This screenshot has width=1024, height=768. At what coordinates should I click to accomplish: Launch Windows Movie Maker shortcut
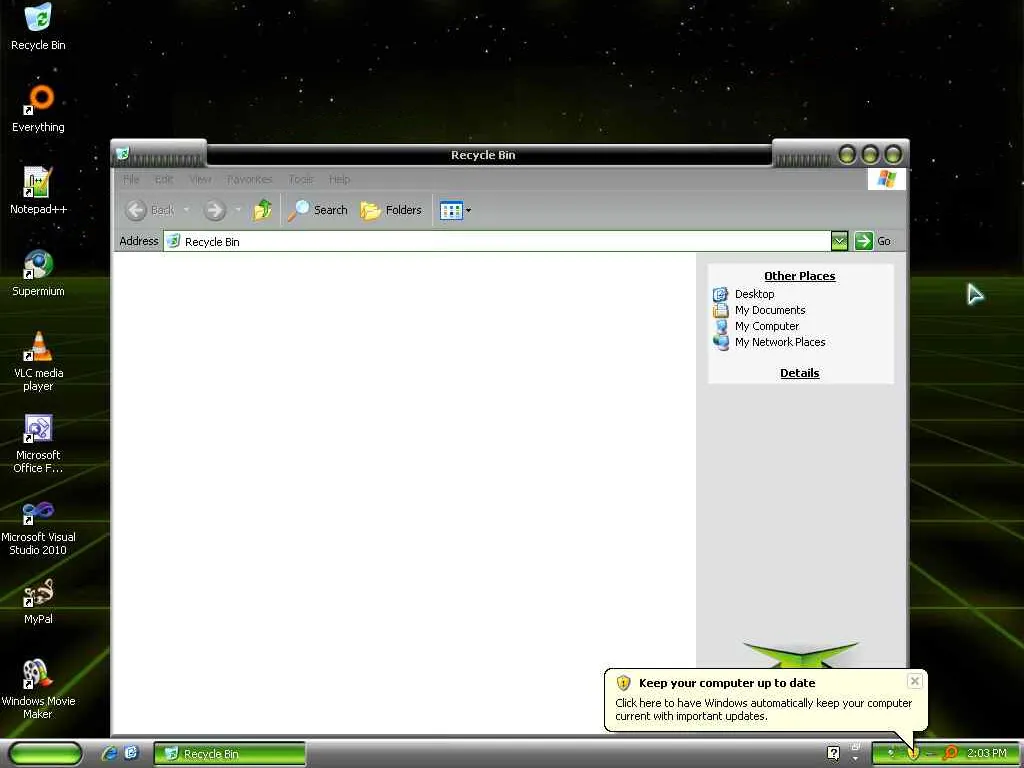pos(39,689)
